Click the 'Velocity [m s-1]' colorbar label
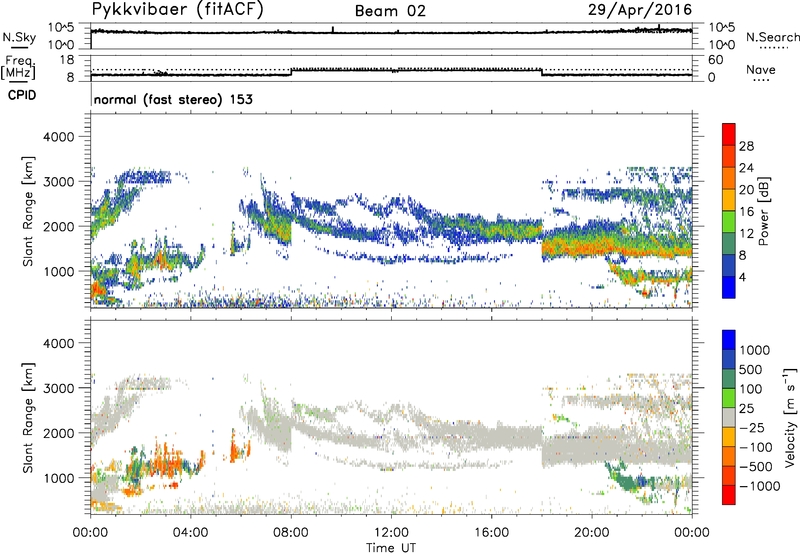 point(790,417)
